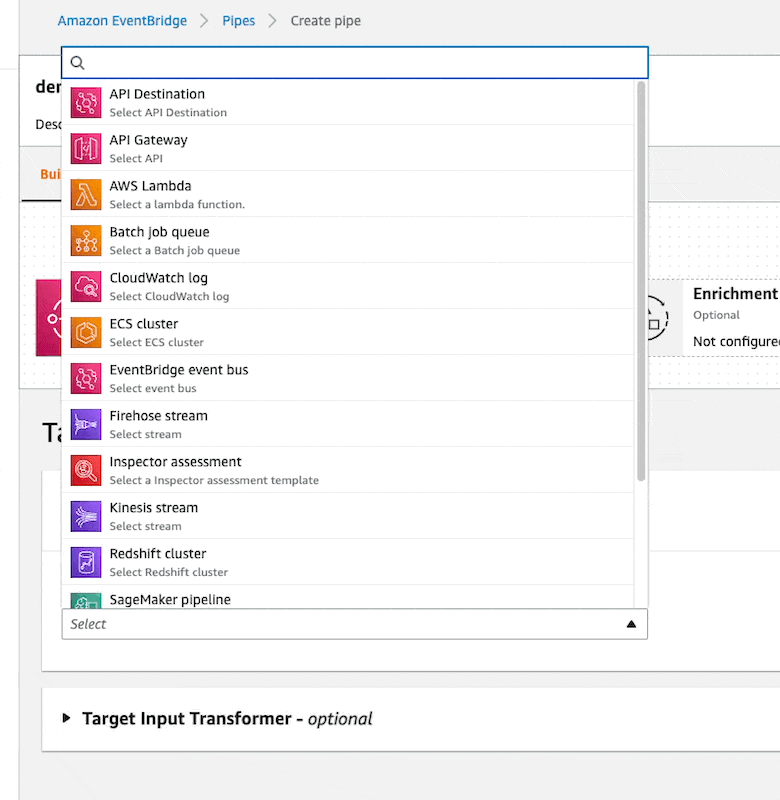Click the CloudWatch log icon
780x800 pixels.
[x=86, y=286]
